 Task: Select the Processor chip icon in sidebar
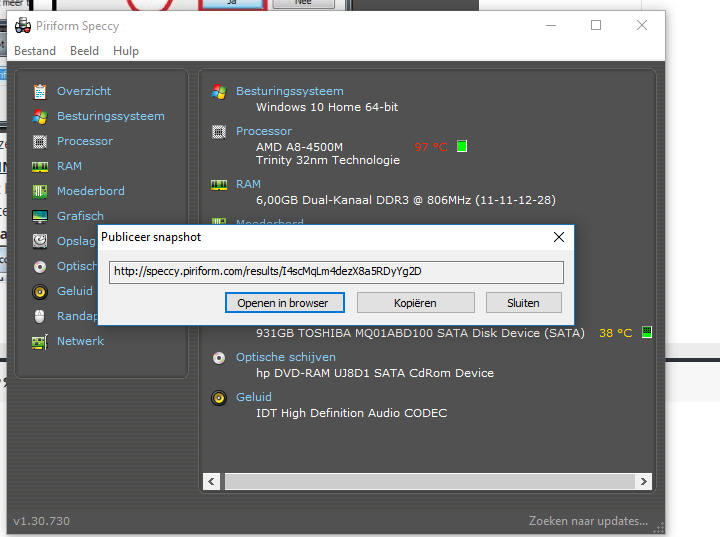tap(40, 141)
